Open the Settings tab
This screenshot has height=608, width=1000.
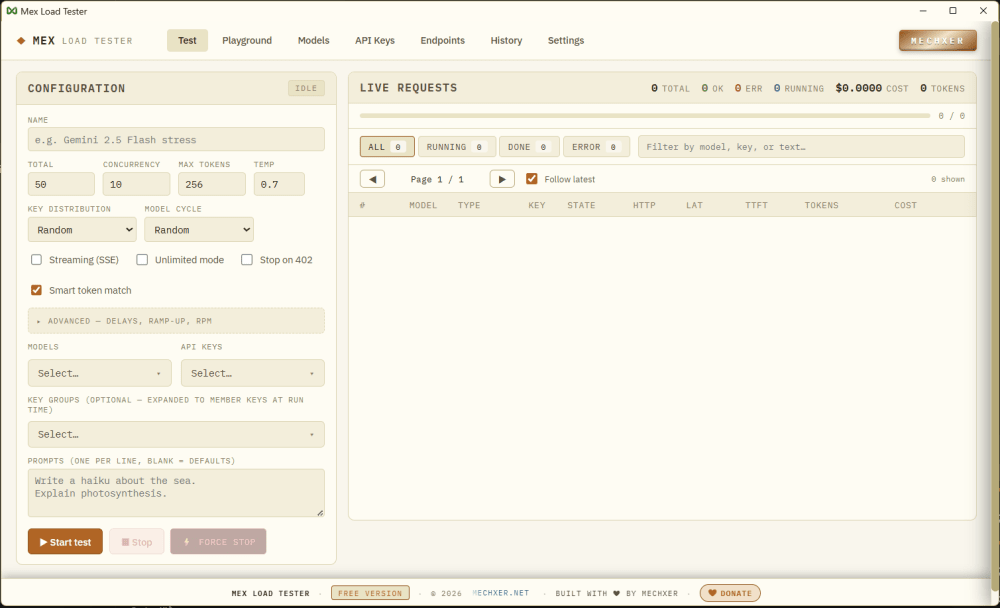pos(566,40)
